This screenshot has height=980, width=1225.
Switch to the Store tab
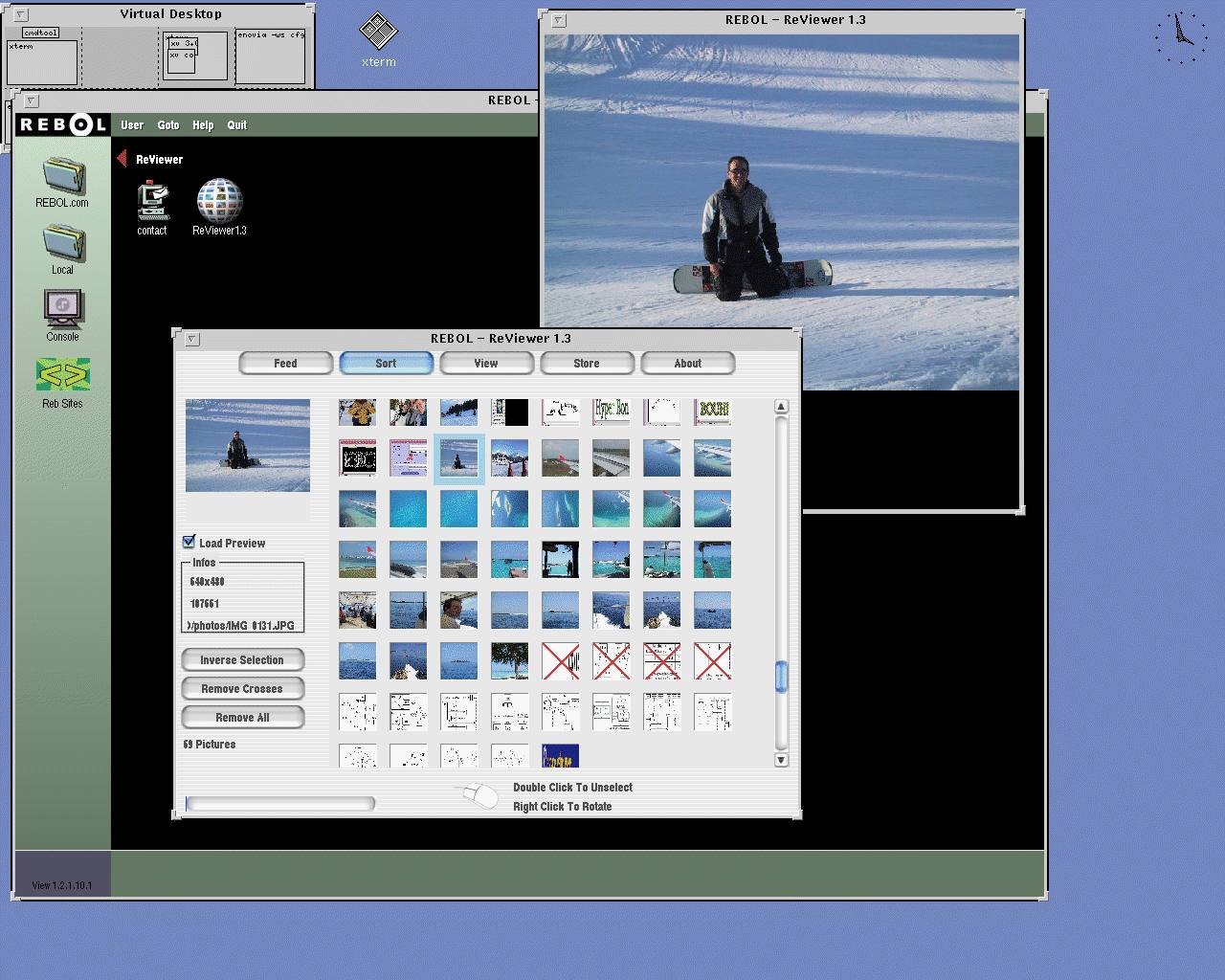[x=587, y=364]
